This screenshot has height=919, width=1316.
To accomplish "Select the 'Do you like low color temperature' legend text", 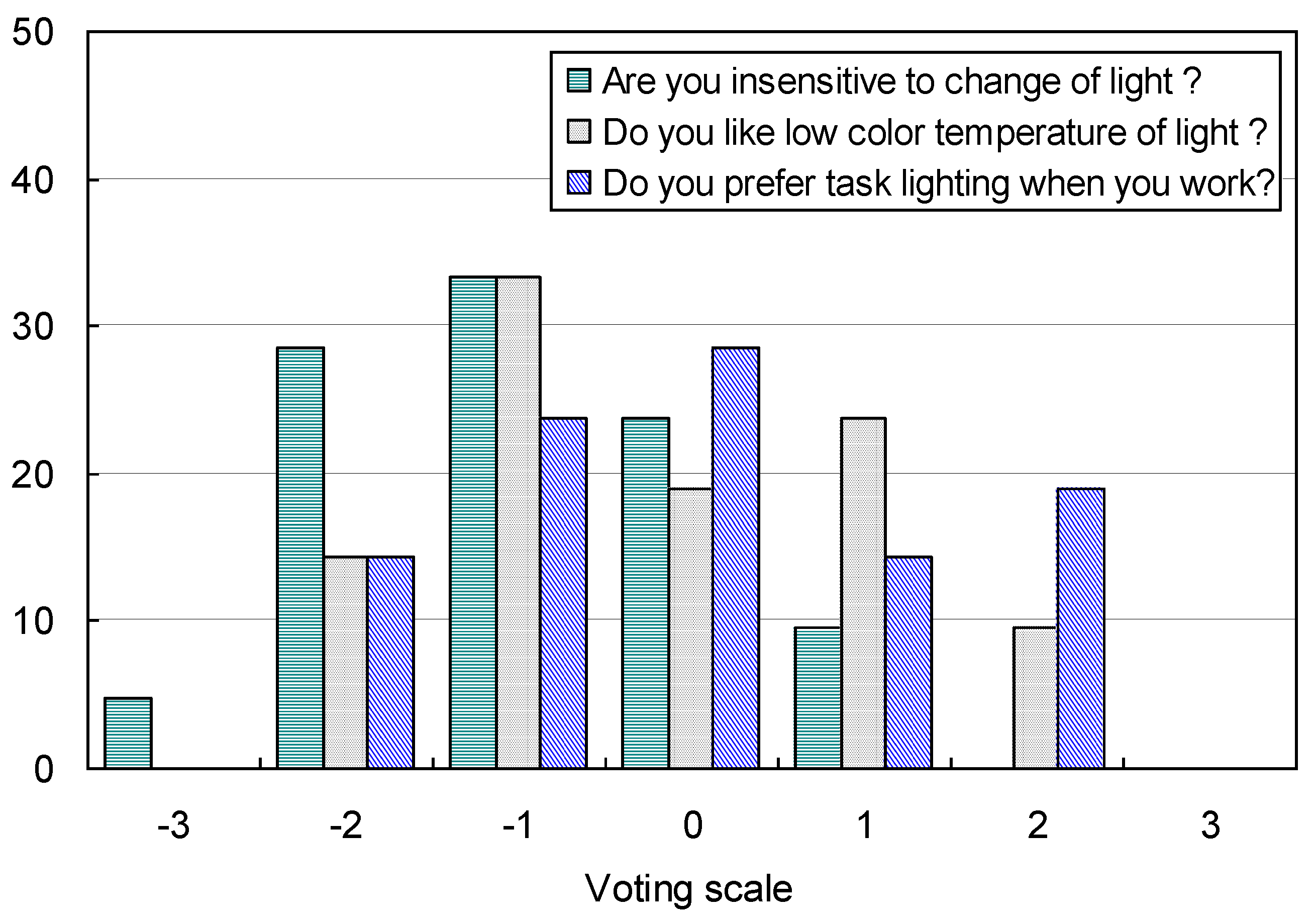I will coord(934,132).
